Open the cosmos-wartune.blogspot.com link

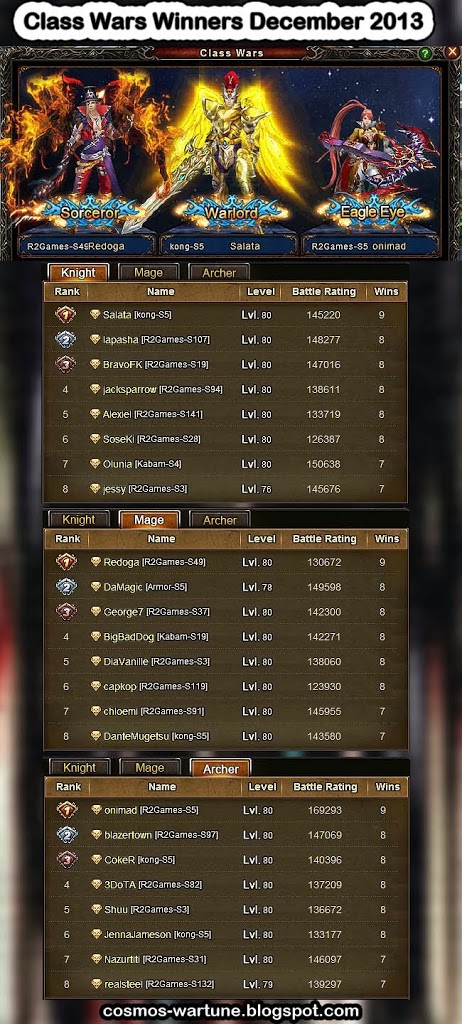tap(231, 1011)
